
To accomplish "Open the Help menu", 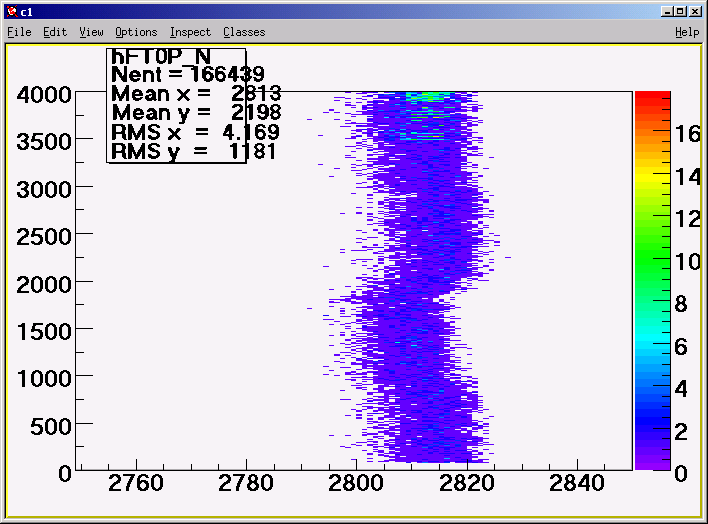I will click(x=687, y=32).
